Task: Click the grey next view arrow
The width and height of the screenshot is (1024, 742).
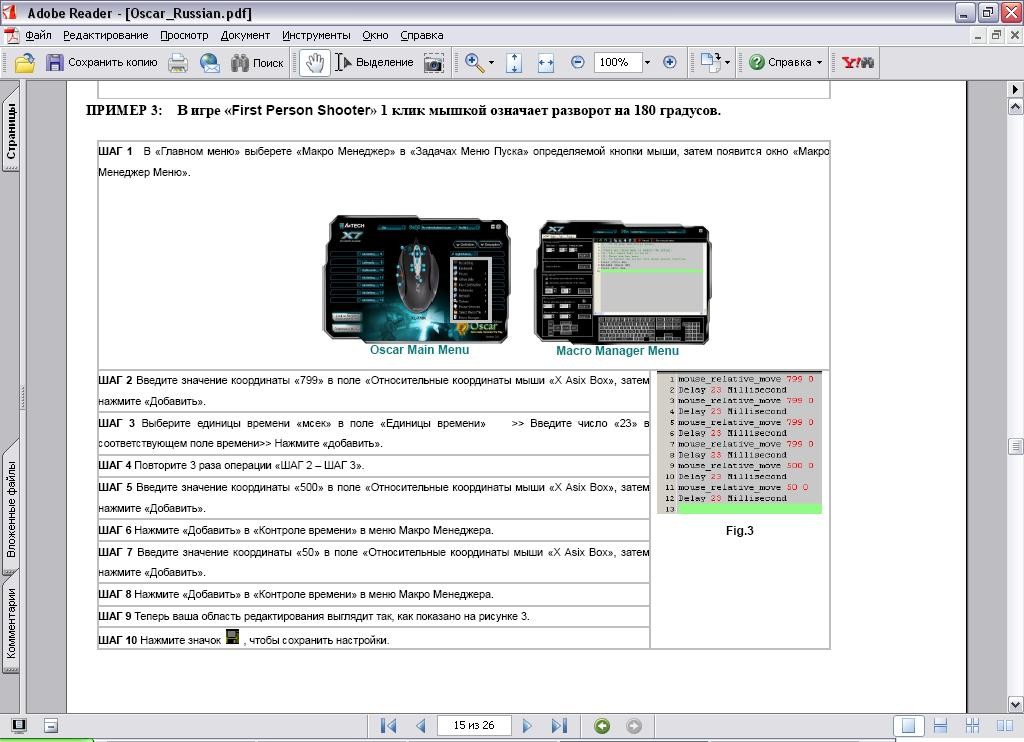Action: [633, 726]
